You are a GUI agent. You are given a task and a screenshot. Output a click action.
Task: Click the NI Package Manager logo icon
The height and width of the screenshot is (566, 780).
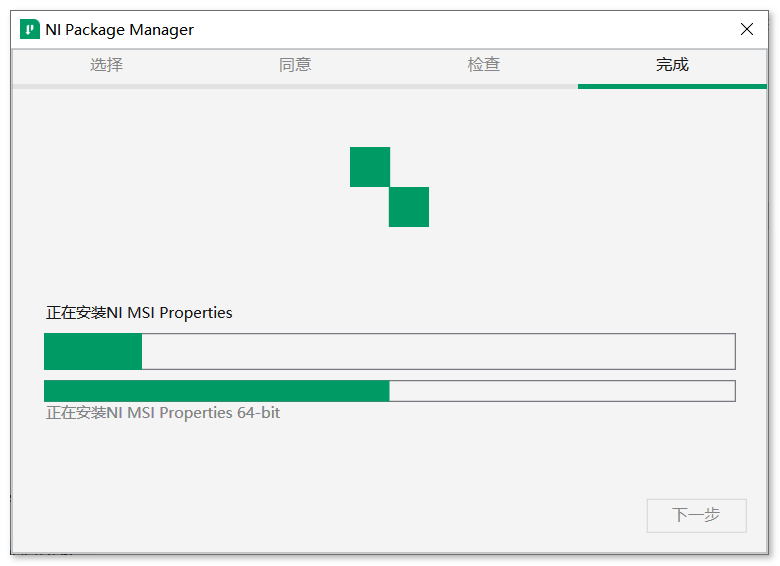[x=30, y=29]
